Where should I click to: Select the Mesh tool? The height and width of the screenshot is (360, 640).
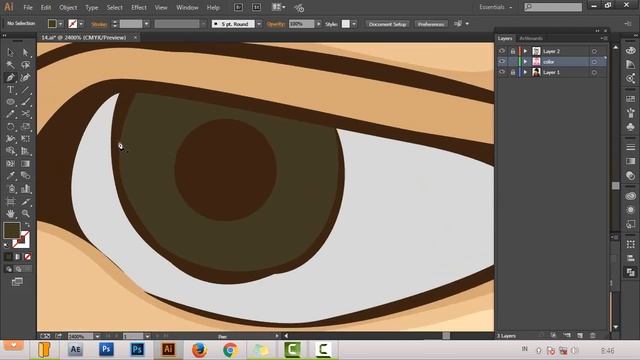(11, 164)
